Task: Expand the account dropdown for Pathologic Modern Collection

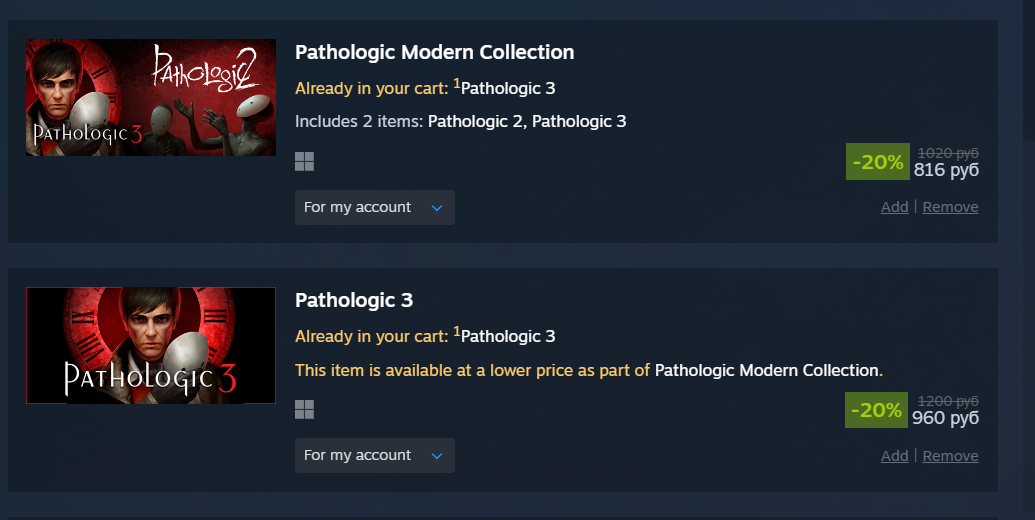Action: 374,208
